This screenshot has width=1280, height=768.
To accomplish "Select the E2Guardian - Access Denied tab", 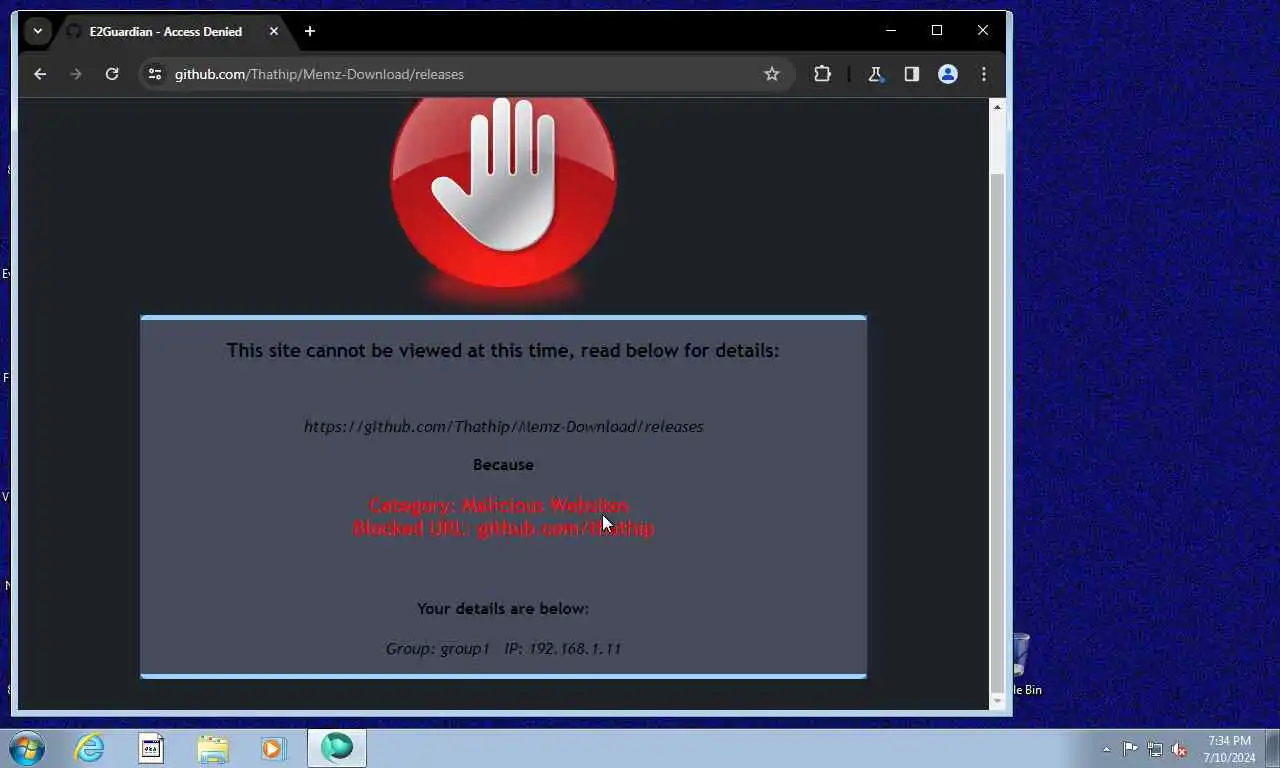I will 165,32.
